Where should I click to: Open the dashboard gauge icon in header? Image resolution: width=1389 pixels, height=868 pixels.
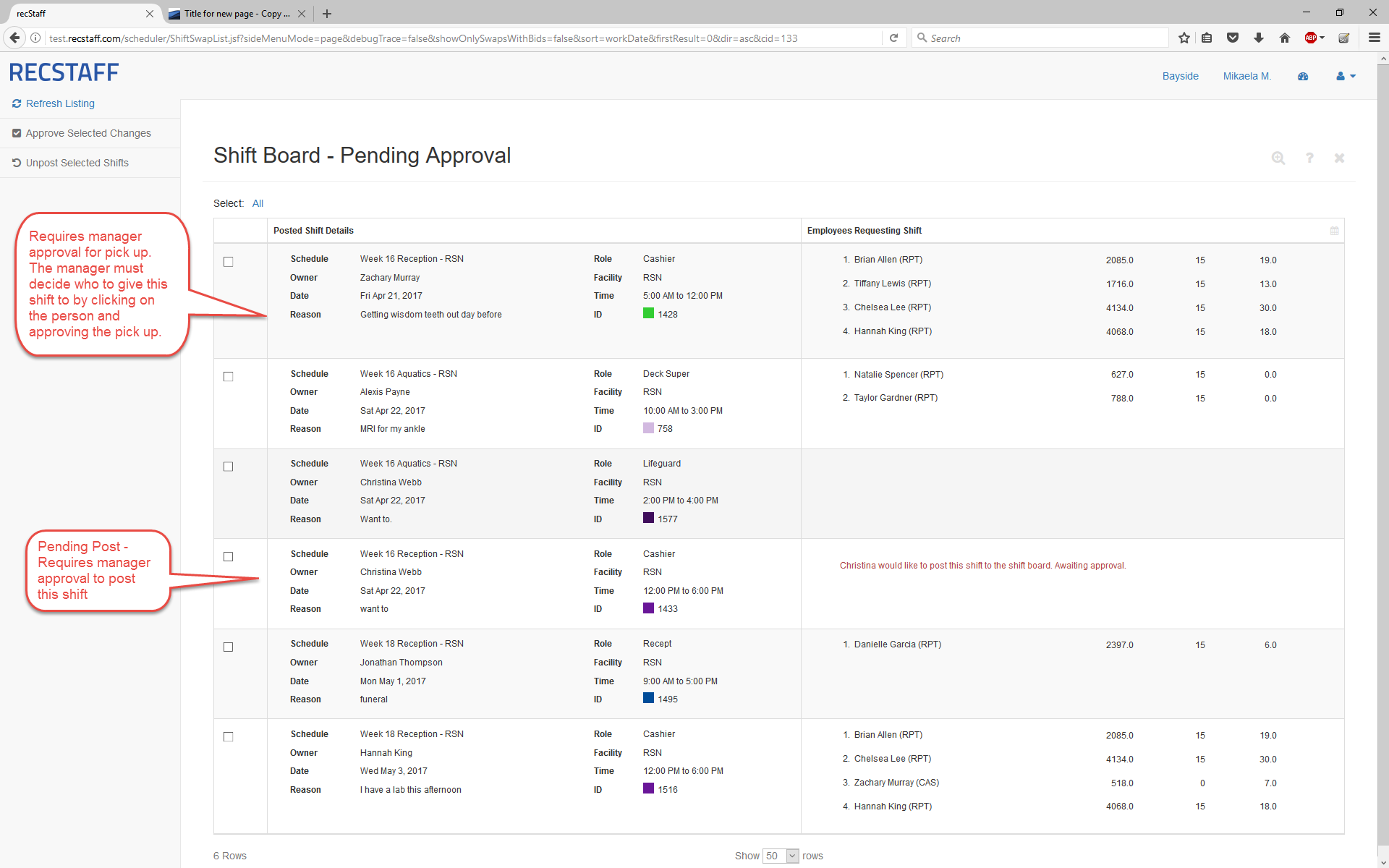click(x=1303, y=77)
